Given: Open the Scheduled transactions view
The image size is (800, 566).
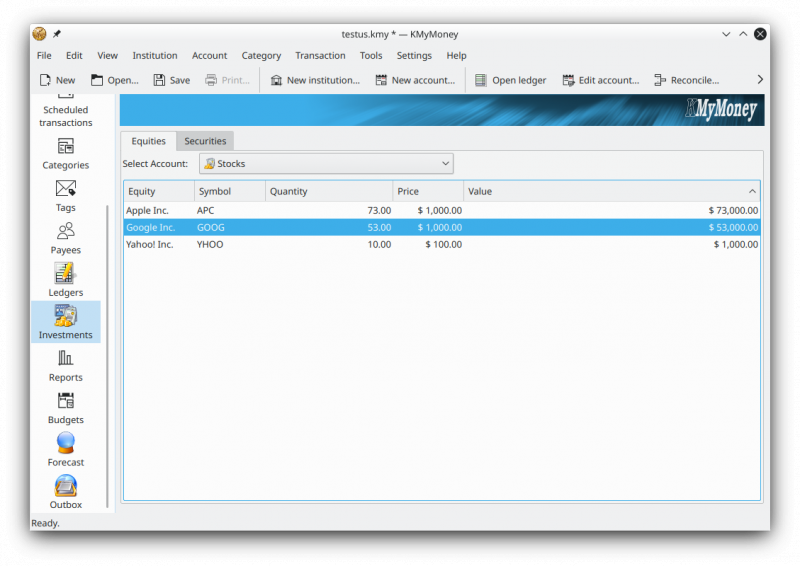Looking at the screenshot, I should pyautogui.click(x=65, y=111).
